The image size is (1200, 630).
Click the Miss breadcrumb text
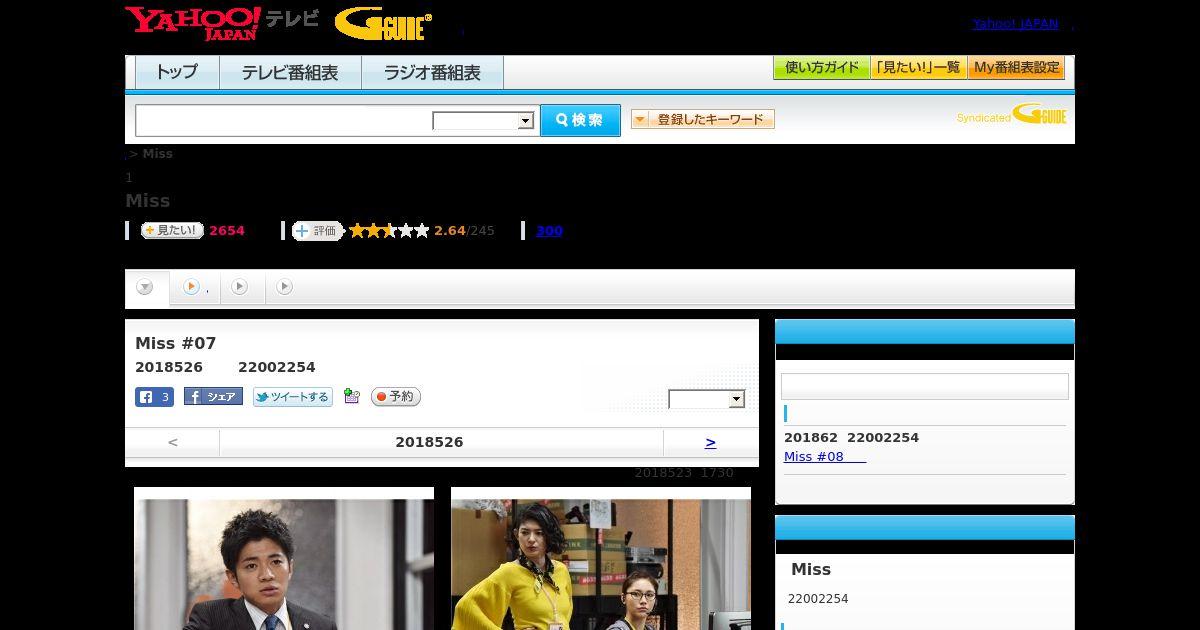[158, 154]
